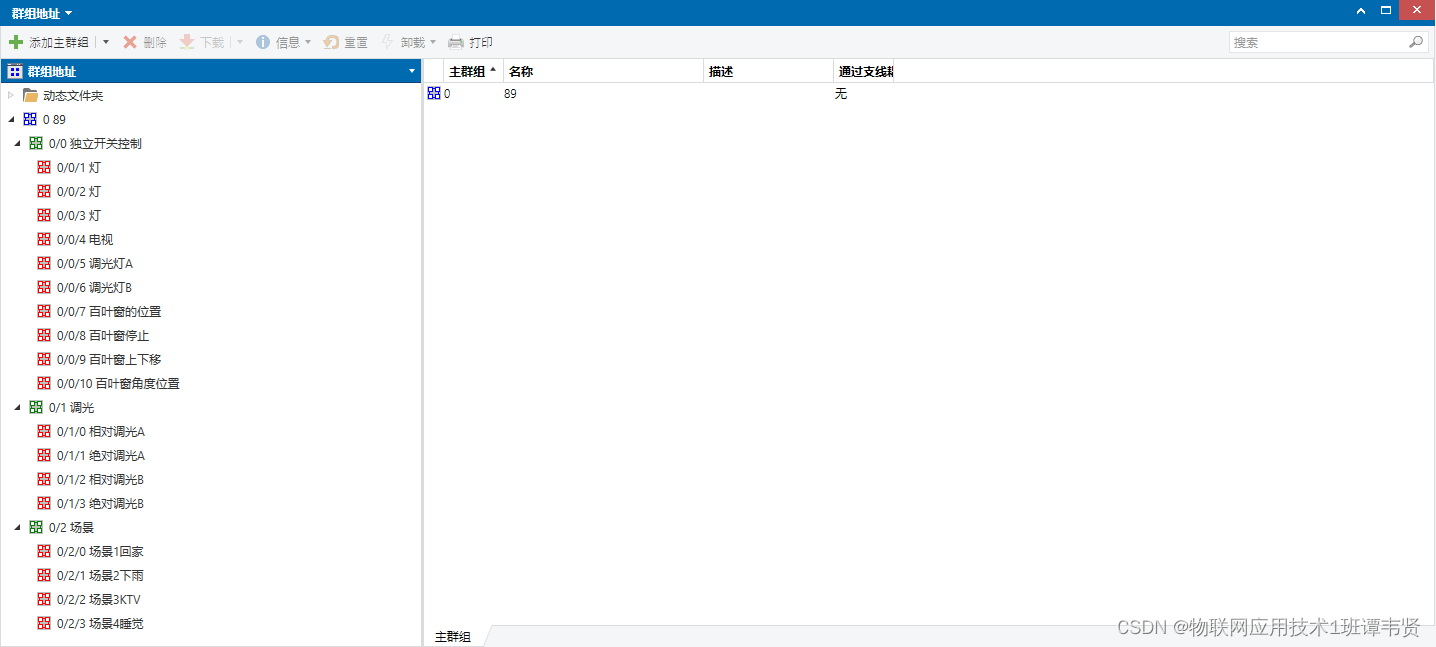This screenshot has height=647, width=1436.
Task: Open dropdown arrow beside 添加主群组
Action: [106, 42]
